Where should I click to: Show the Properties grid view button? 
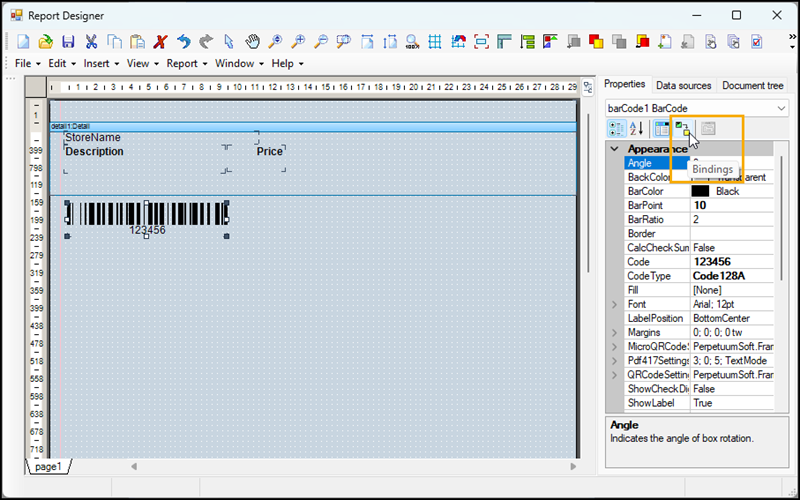662,129
